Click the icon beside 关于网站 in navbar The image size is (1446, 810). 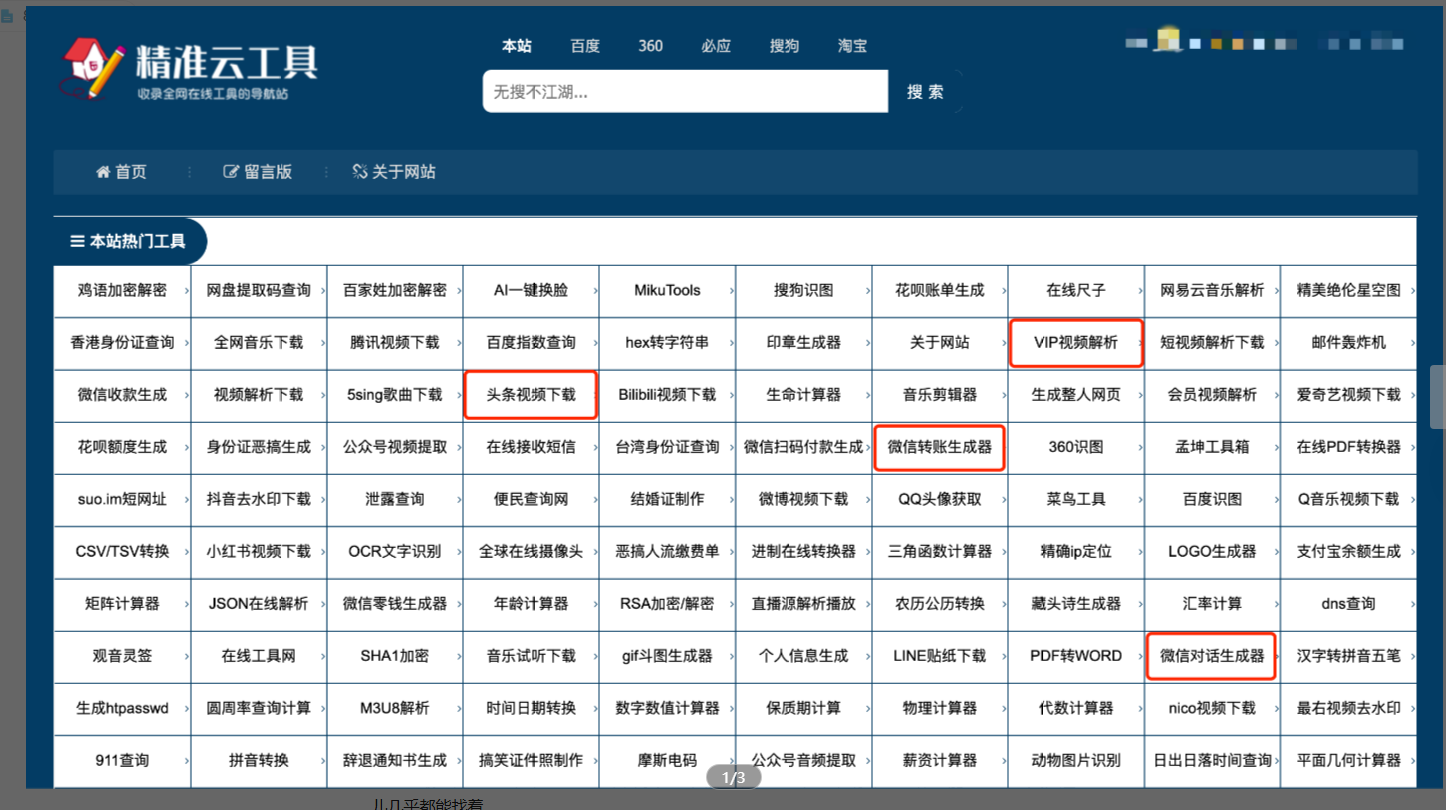[360, 172]
